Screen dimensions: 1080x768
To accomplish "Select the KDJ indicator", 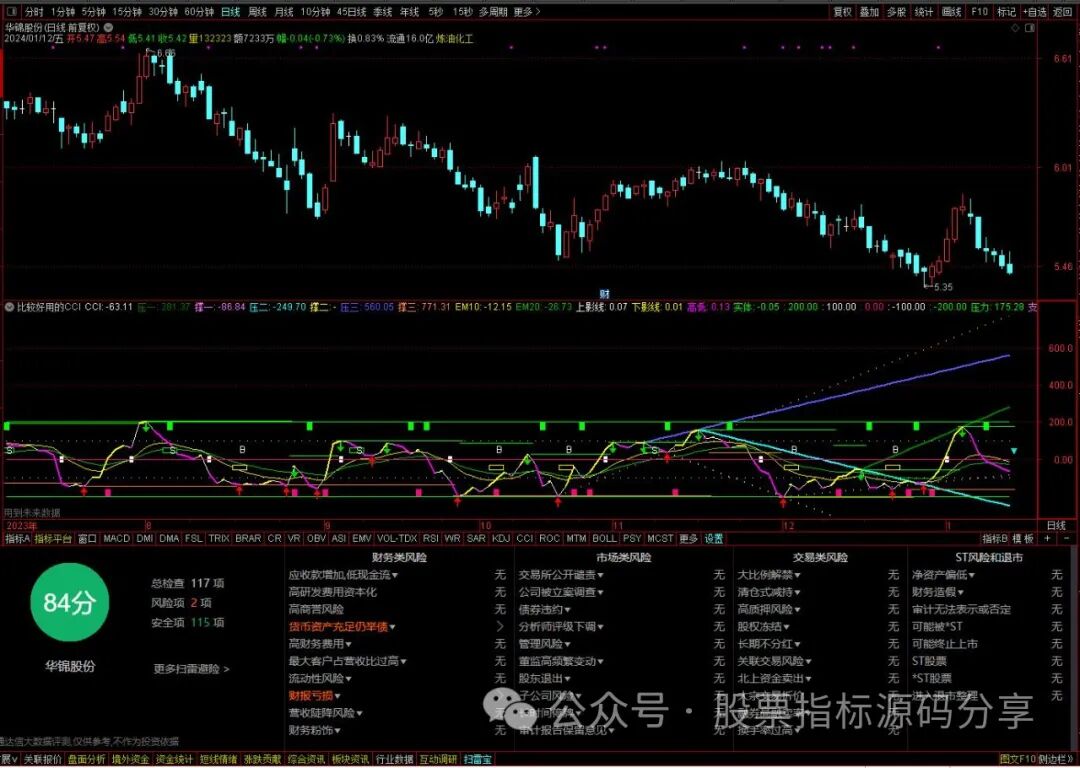I will coord(501,539).
